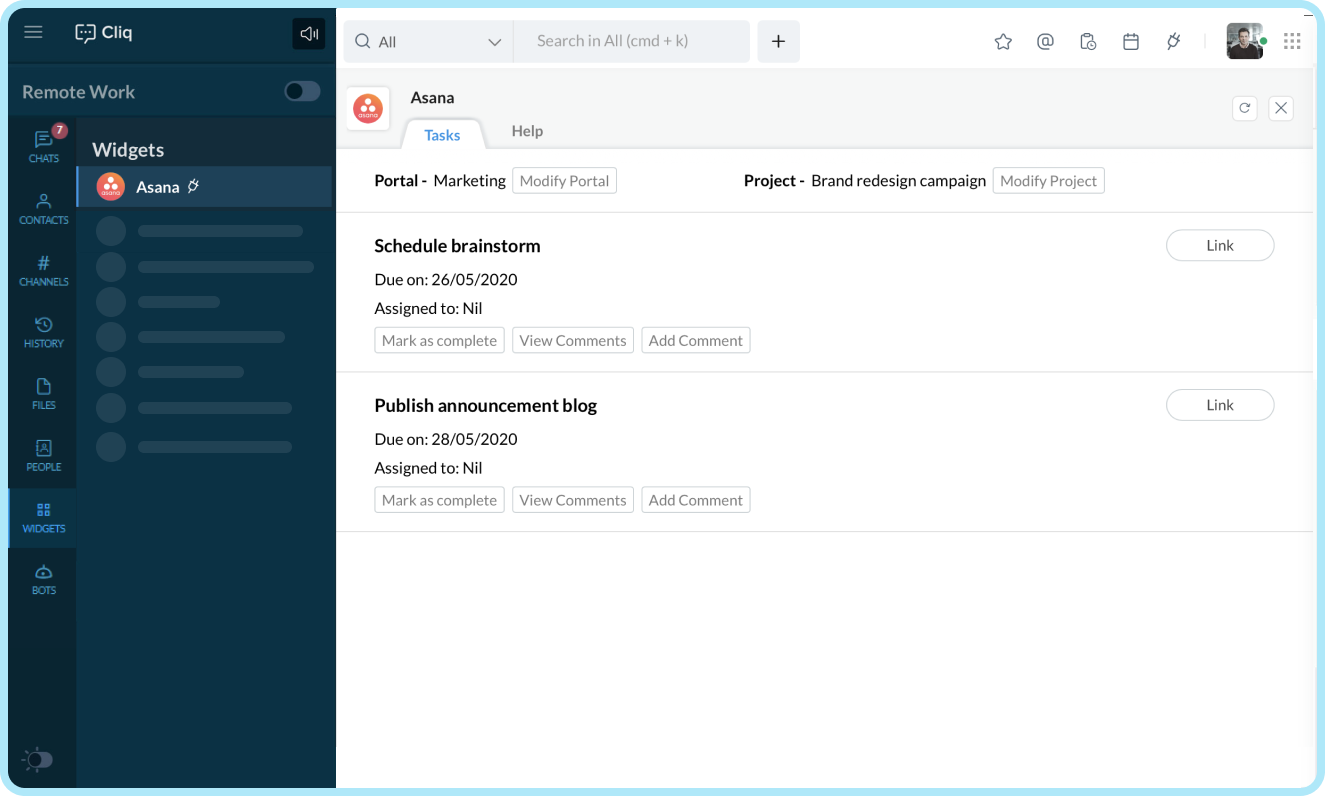This screenshot has width=1325, height=796.
Task: Add Comment to Schedule brainstorm
Action: [696, 340]
